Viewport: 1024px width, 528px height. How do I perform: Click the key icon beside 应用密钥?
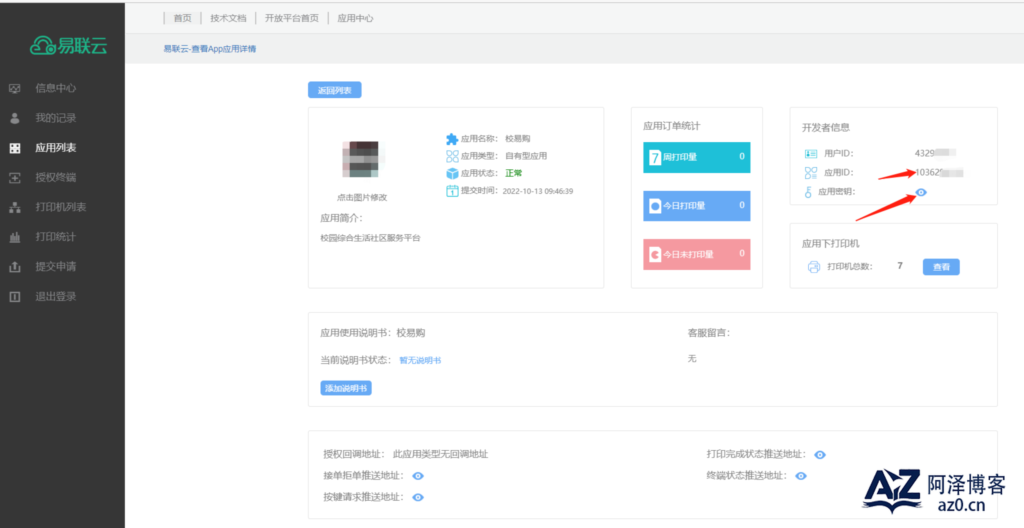click(x=808, y=192)
